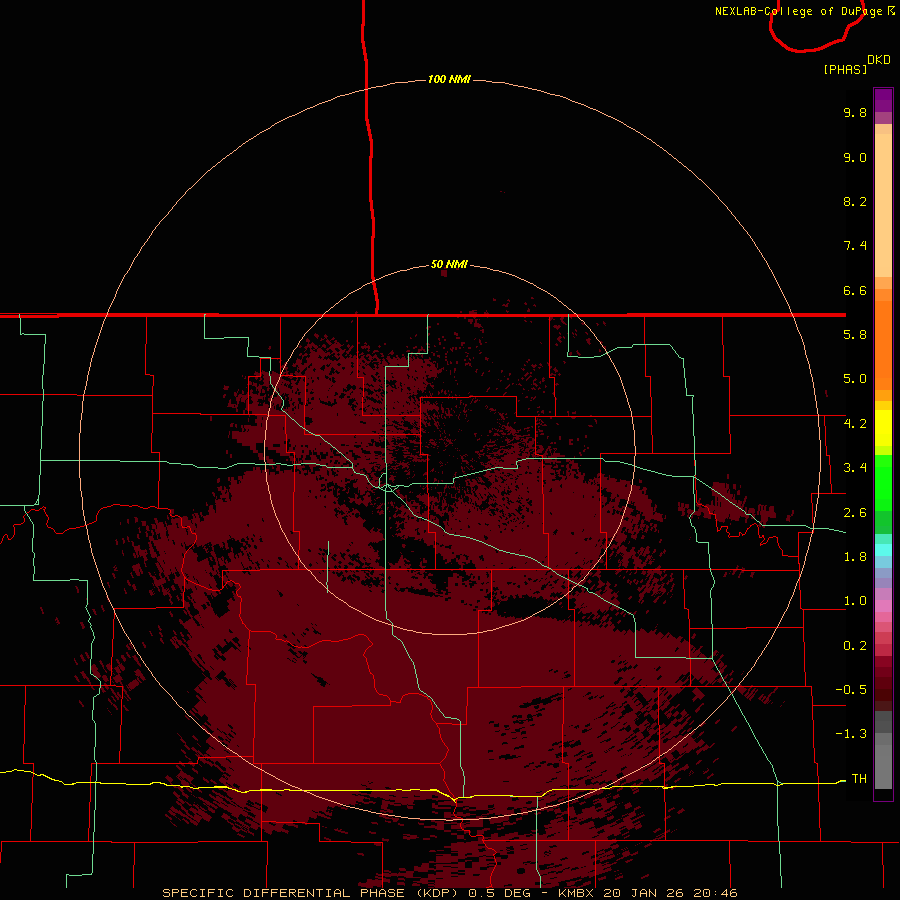Click the 6.6 value on color scale
This screenshot has width=900, height=900.
(855, 290)
